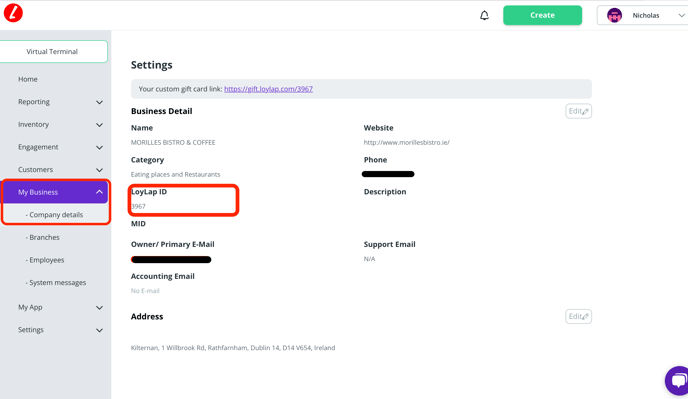
Task: Click the Support Email N/A value
Action: 369,259
